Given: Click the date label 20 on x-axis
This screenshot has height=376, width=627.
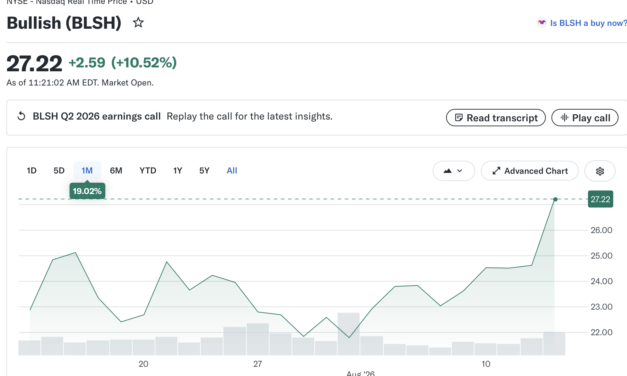Looking at the screenshot, I should [143, 364].
